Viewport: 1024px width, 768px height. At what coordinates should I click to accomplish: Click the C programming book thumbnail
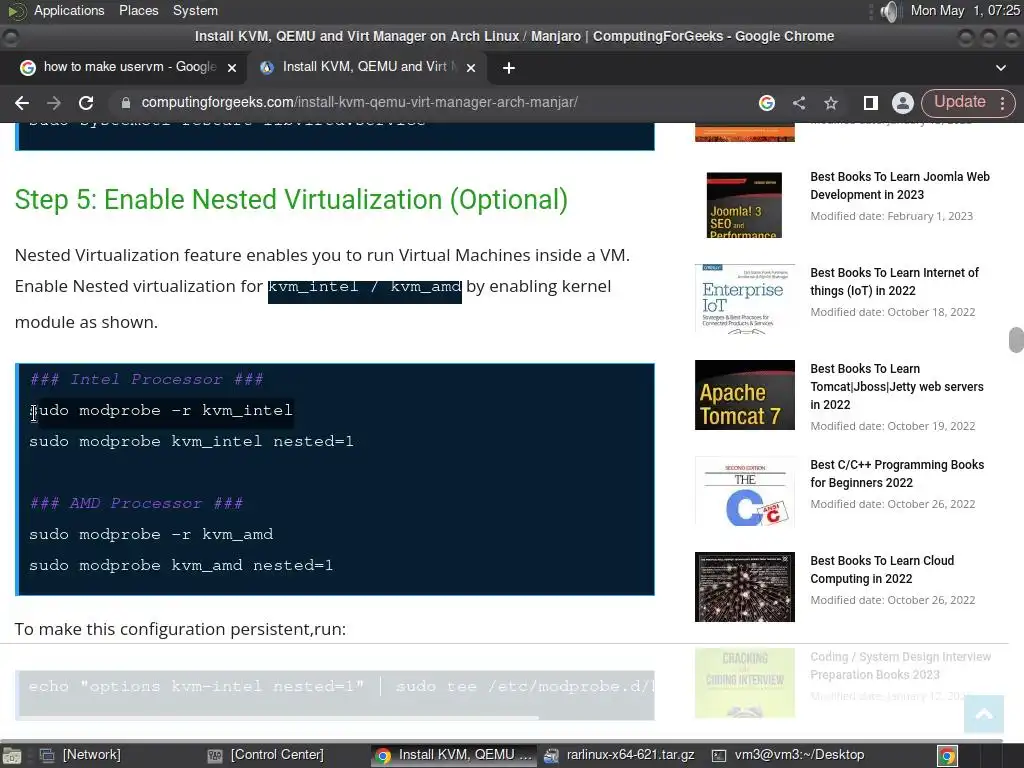coord(744,491)
